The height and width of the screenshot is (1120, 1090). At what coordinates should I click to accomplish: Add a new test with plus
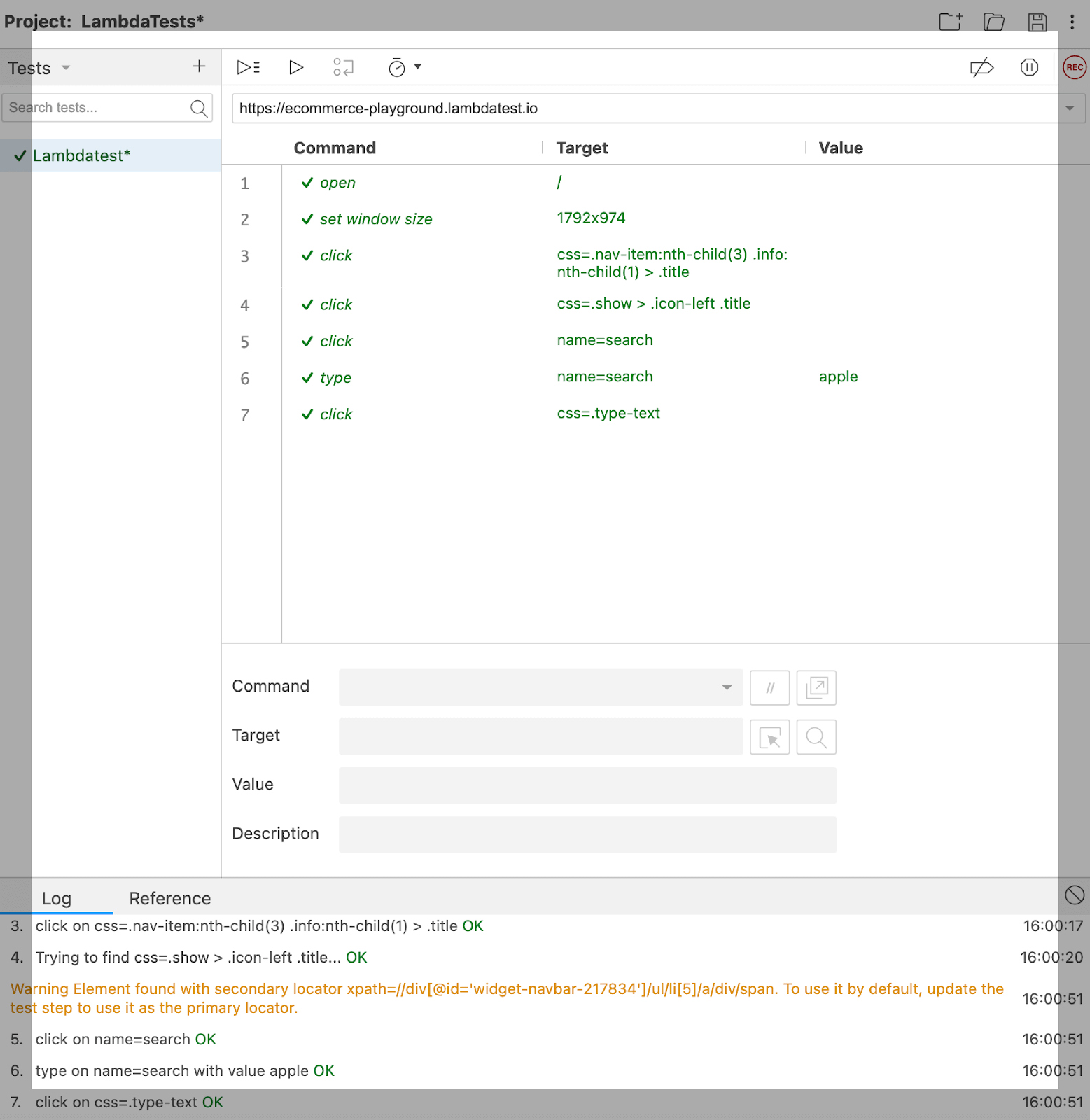[x=199, y=66]
